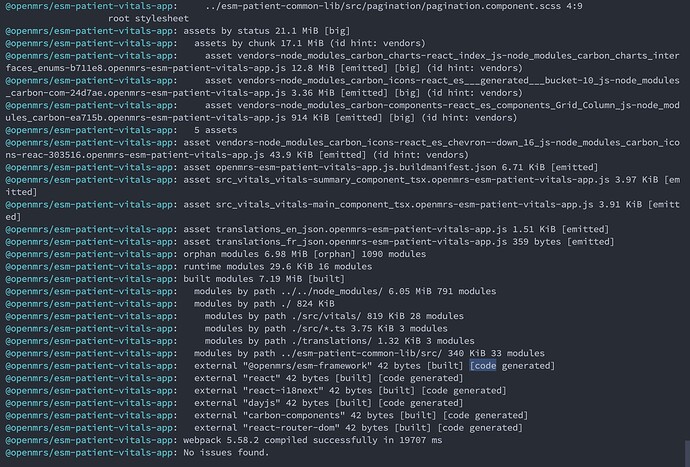Click the terminal scrollbar thumb at bottom right
690x467 pixels.
pos(687,452)
